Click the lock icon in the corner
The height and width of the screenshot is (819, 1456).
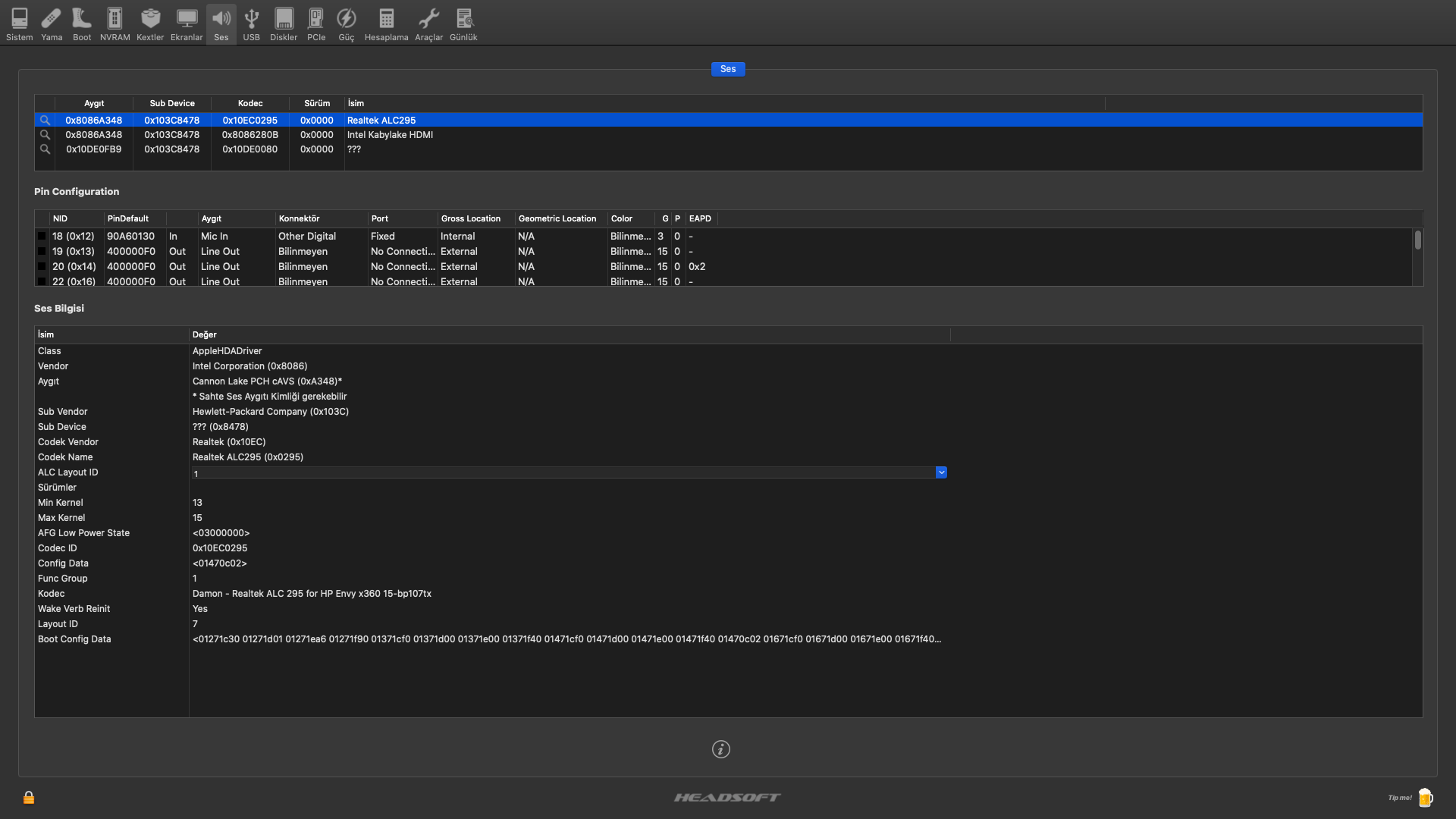pyautogui.click(x=29, y=797)
